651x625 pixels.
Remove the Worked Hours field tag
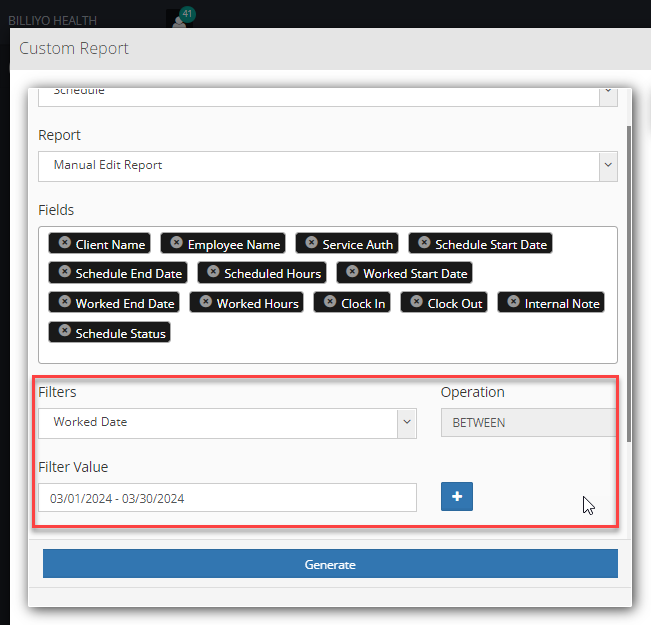click(x=206, y=301)
